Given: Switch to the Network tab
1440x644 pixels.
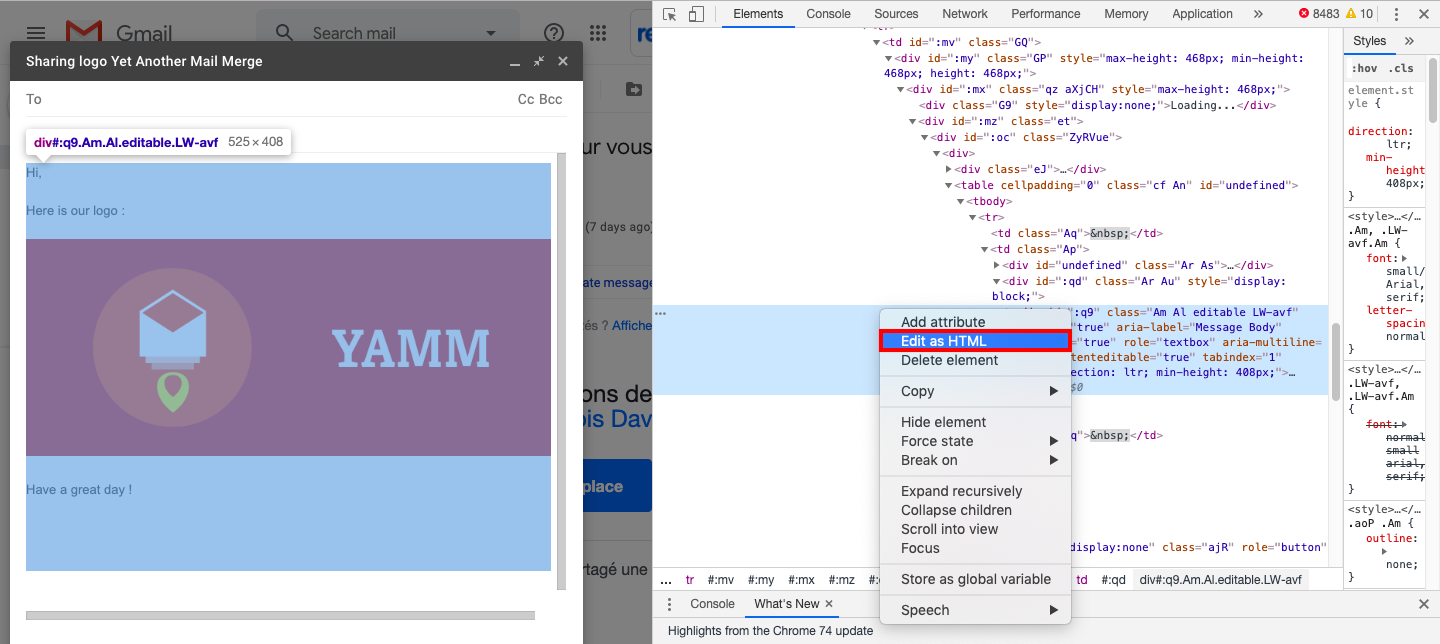Looking at the screenshot, I should (x=964, y=14).
